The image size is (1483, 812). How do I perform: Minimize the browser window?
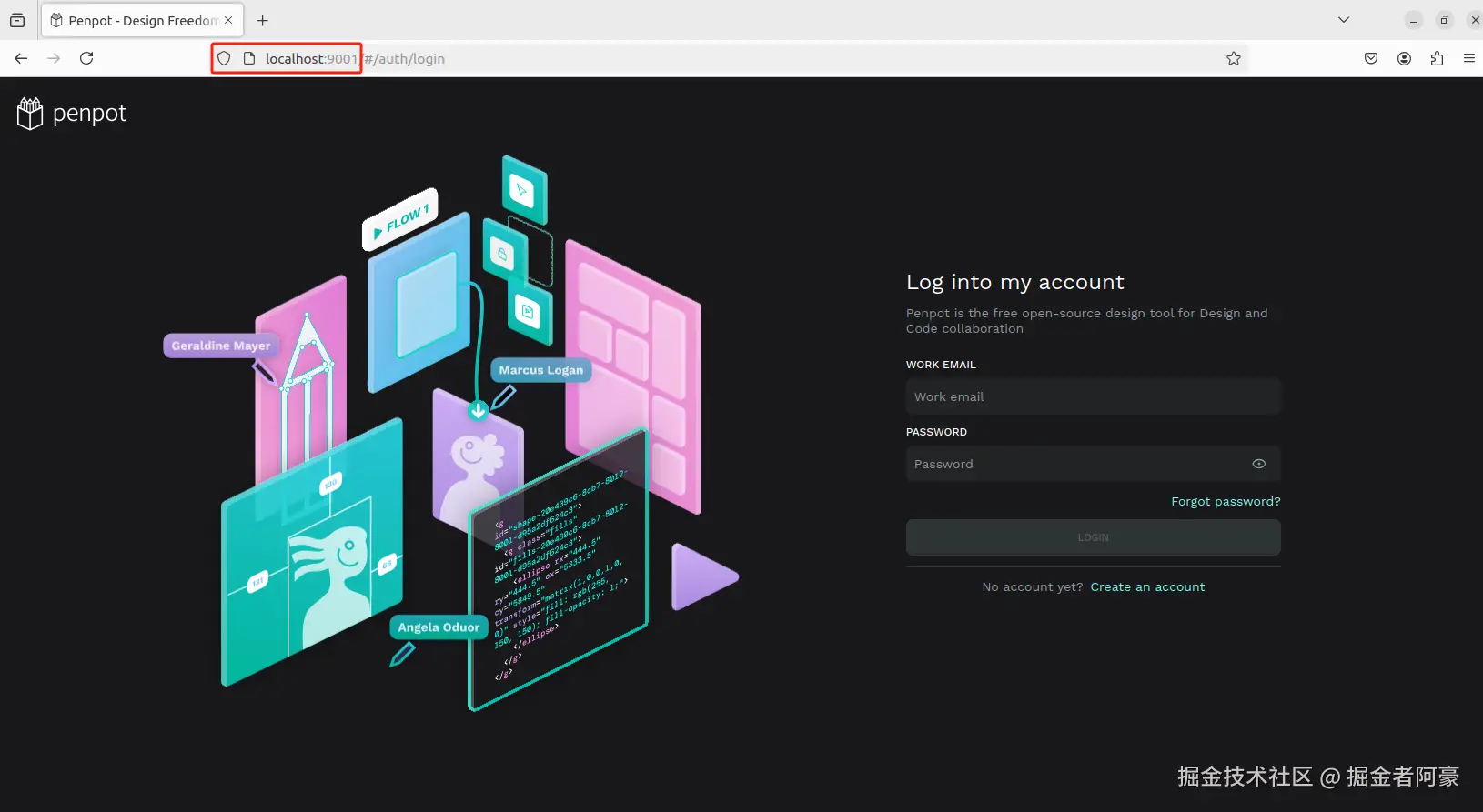[1414, 20]
